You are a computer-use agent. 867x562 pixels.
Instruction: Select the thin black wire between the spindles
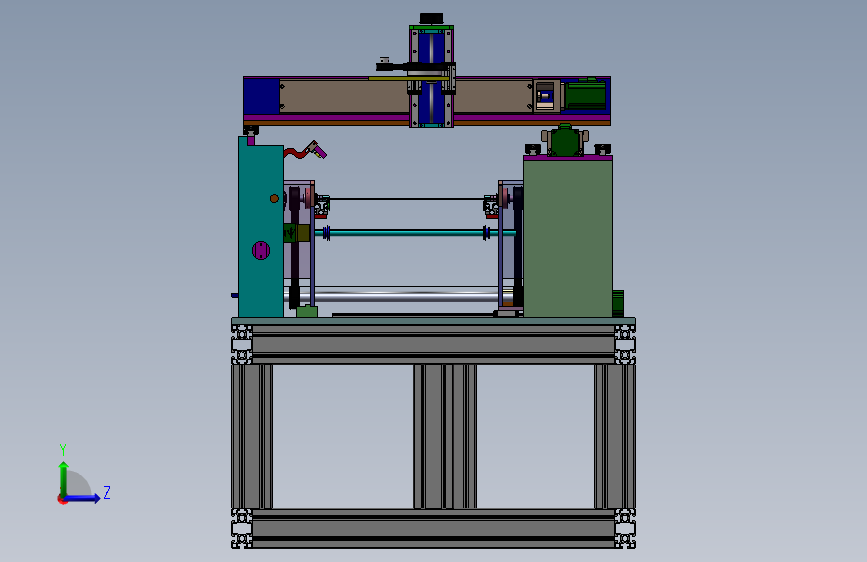407,199
